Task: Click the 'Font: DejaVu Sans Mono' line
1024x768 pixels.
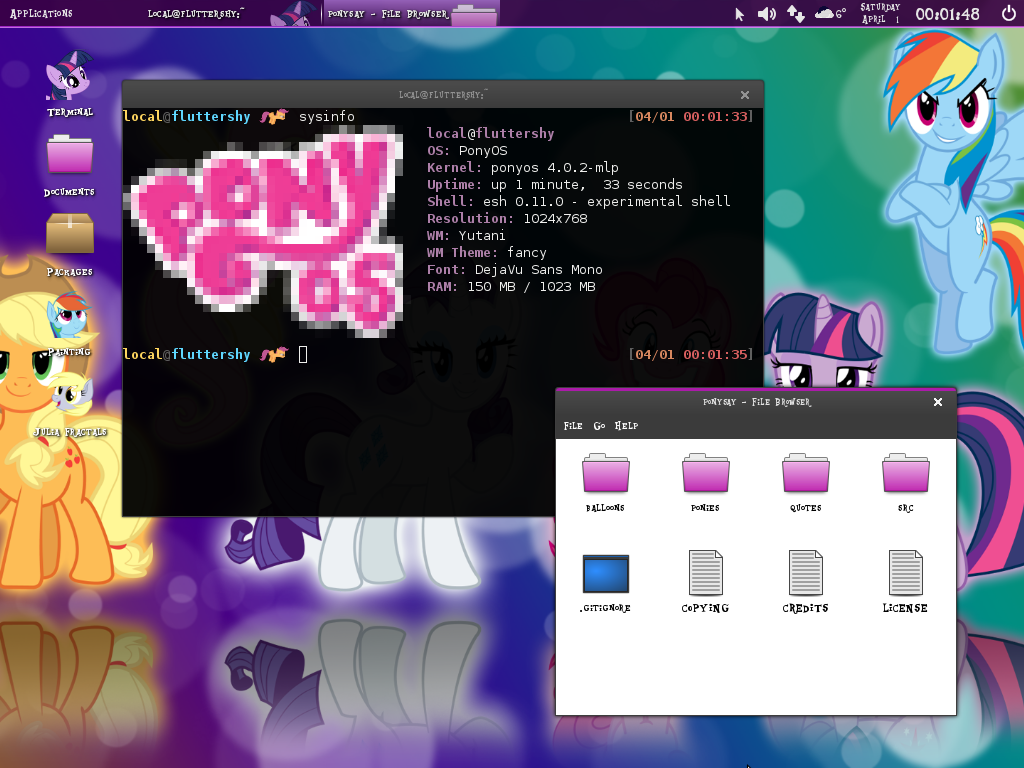Action: pos(515,270)
